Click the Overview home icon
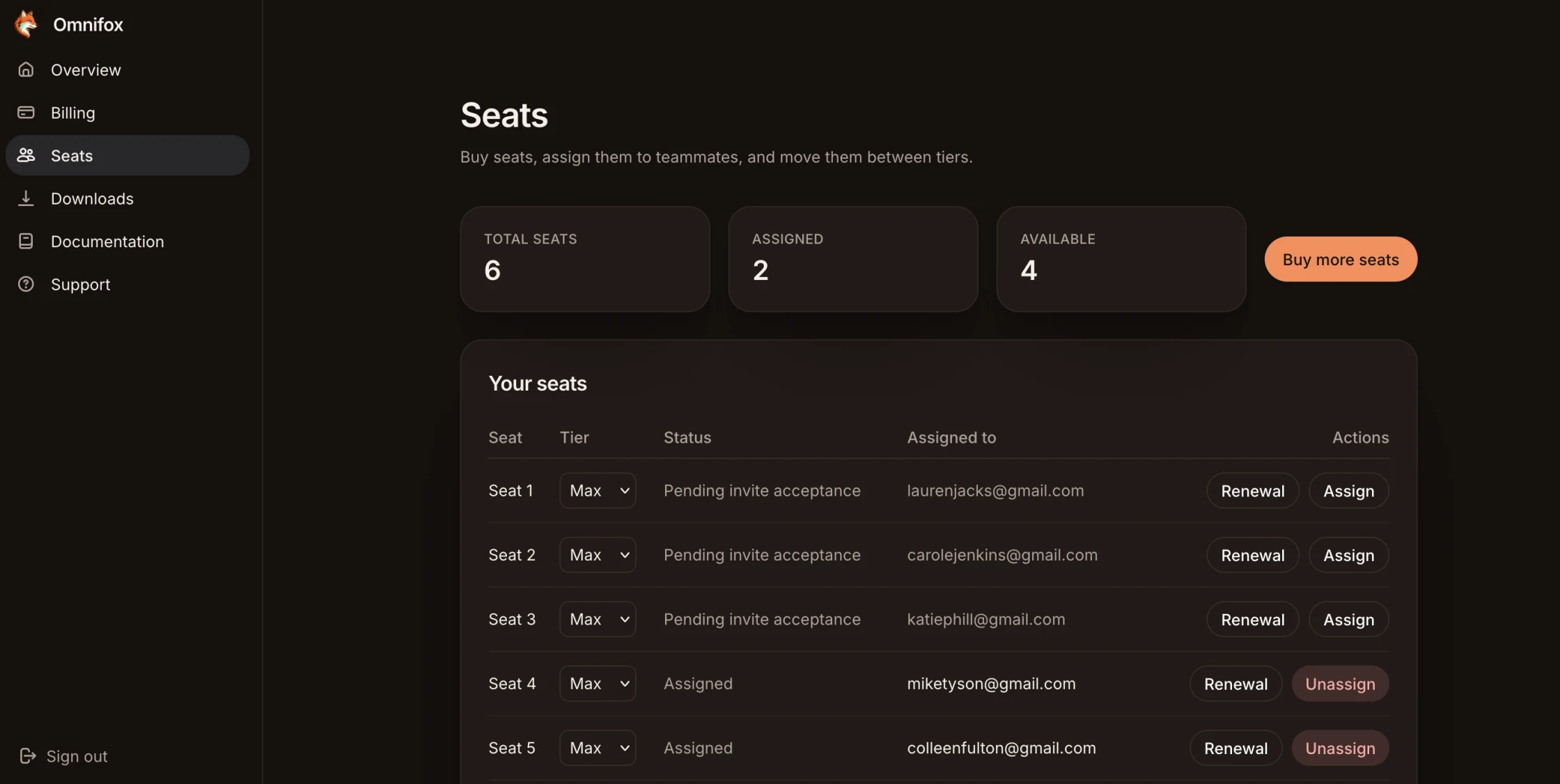The height and width of the screenshot is (784, 1560). tap(26, 70)
